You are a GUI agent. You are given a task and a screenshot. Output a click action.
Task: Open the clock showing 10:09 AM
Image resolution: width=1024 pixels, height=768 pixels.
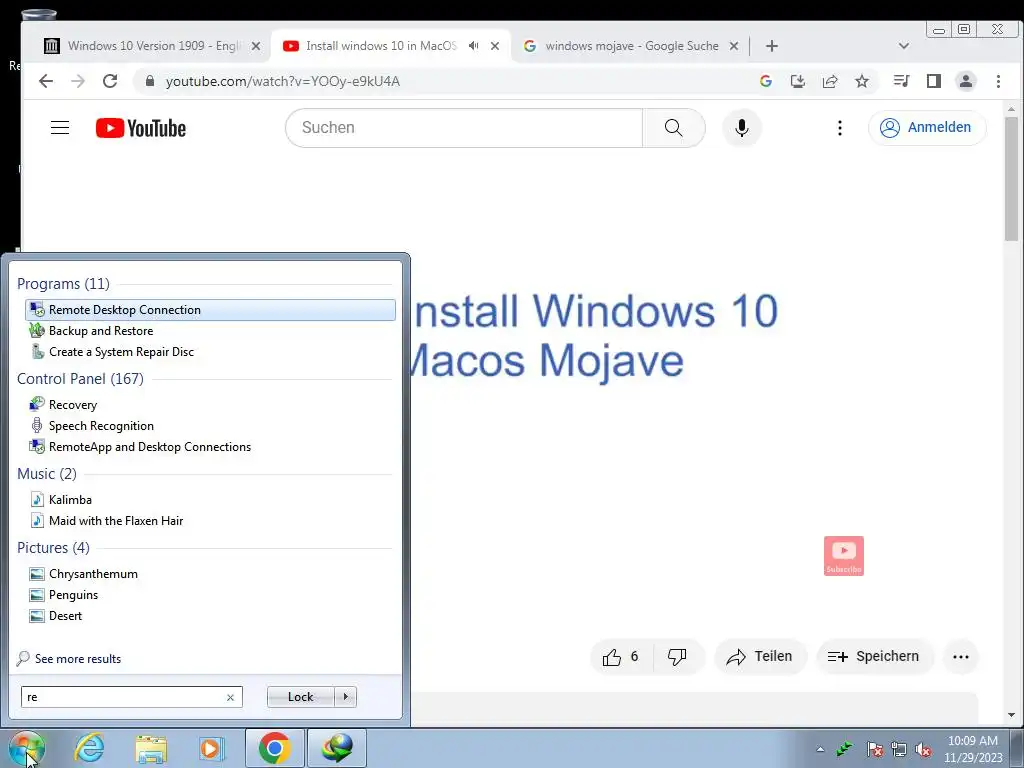(x=972, y=749)
